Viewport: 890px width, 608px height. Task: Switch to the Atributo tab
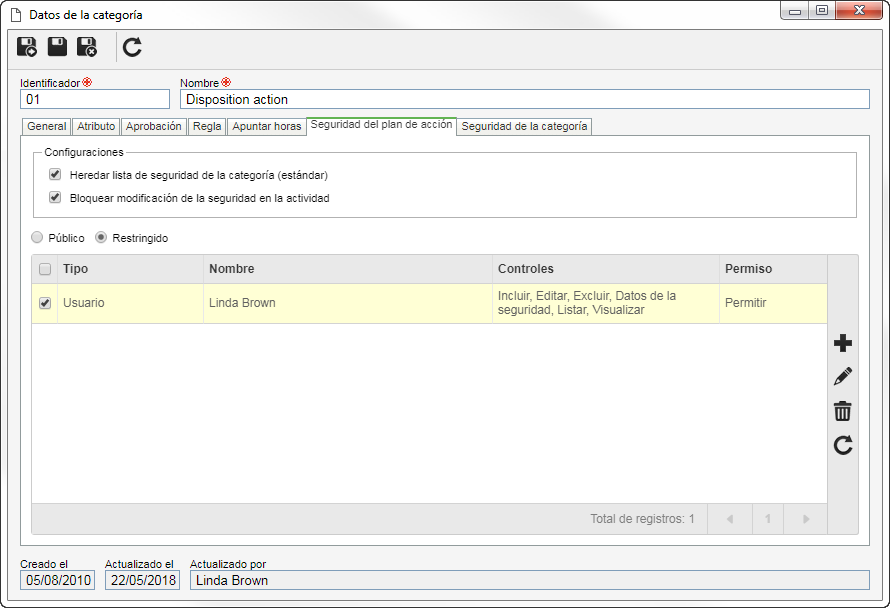coord(96,126)
